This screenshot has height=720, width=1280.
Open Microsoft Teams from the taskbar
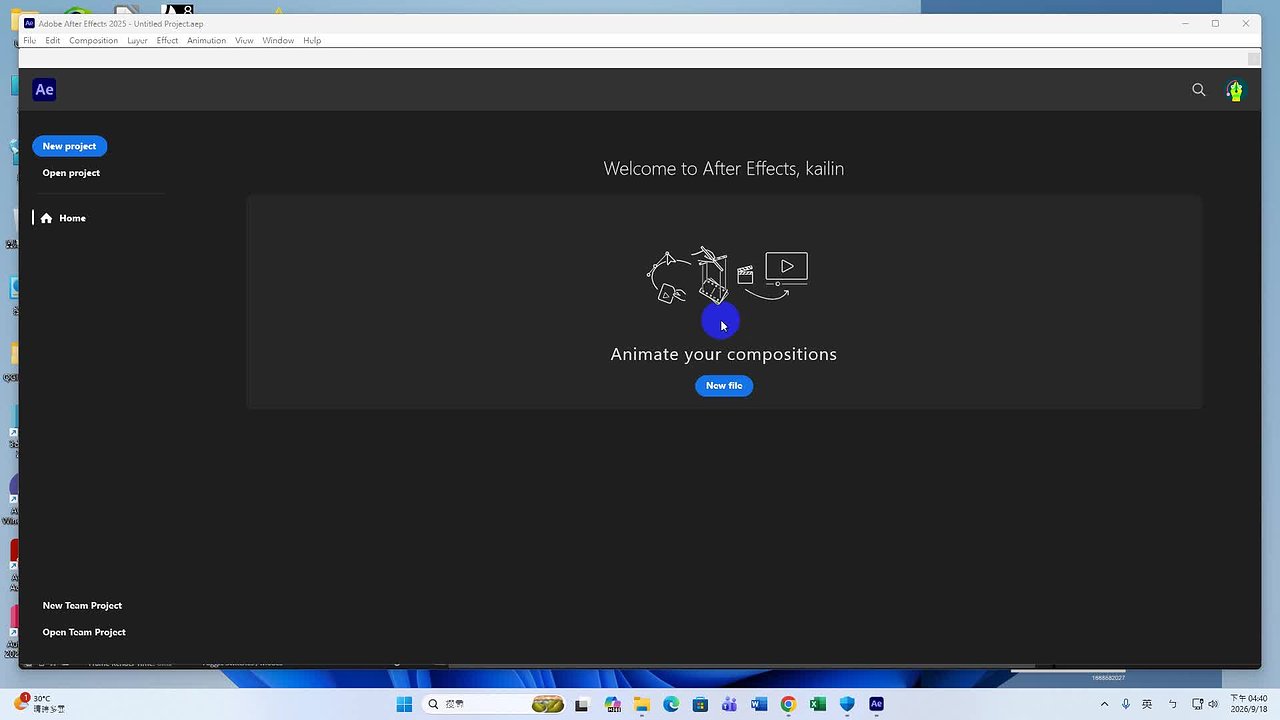(x=729, y=704)
